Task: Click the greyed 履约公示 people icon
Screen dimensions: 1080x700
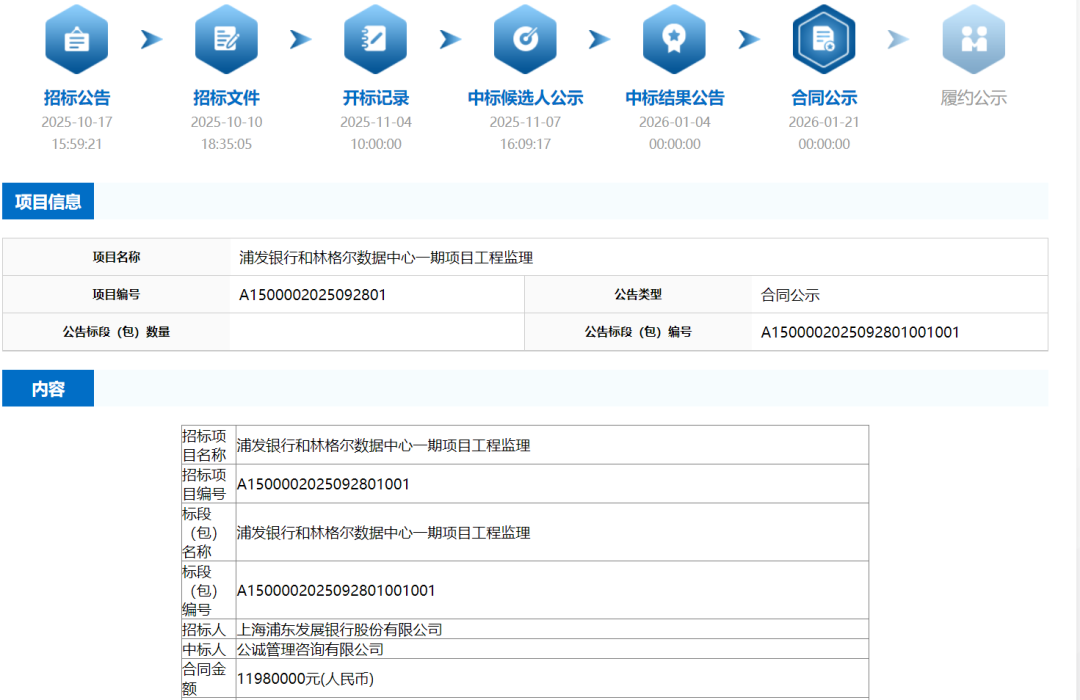Action: (973, 39)
